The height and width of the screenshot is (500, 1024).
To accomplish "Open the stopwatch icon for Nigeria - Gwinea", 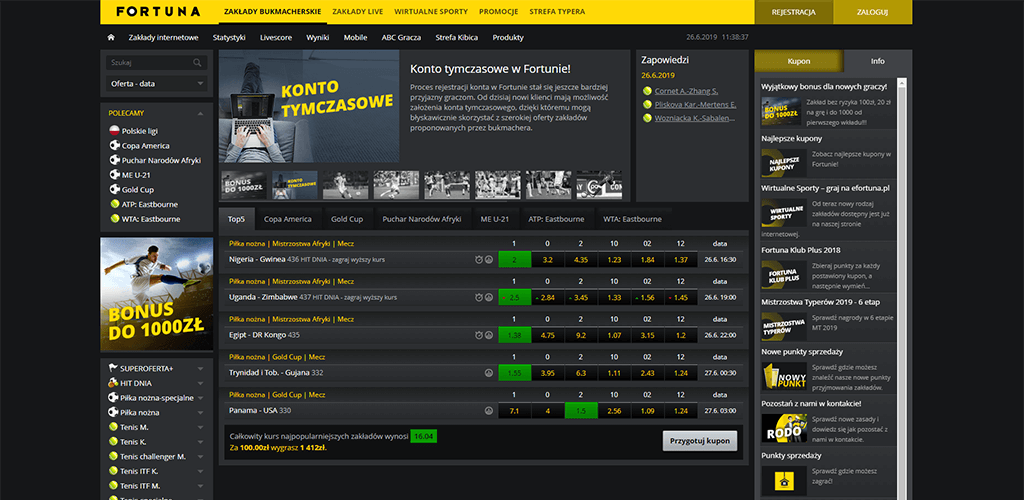I will [x=479, y=259].
